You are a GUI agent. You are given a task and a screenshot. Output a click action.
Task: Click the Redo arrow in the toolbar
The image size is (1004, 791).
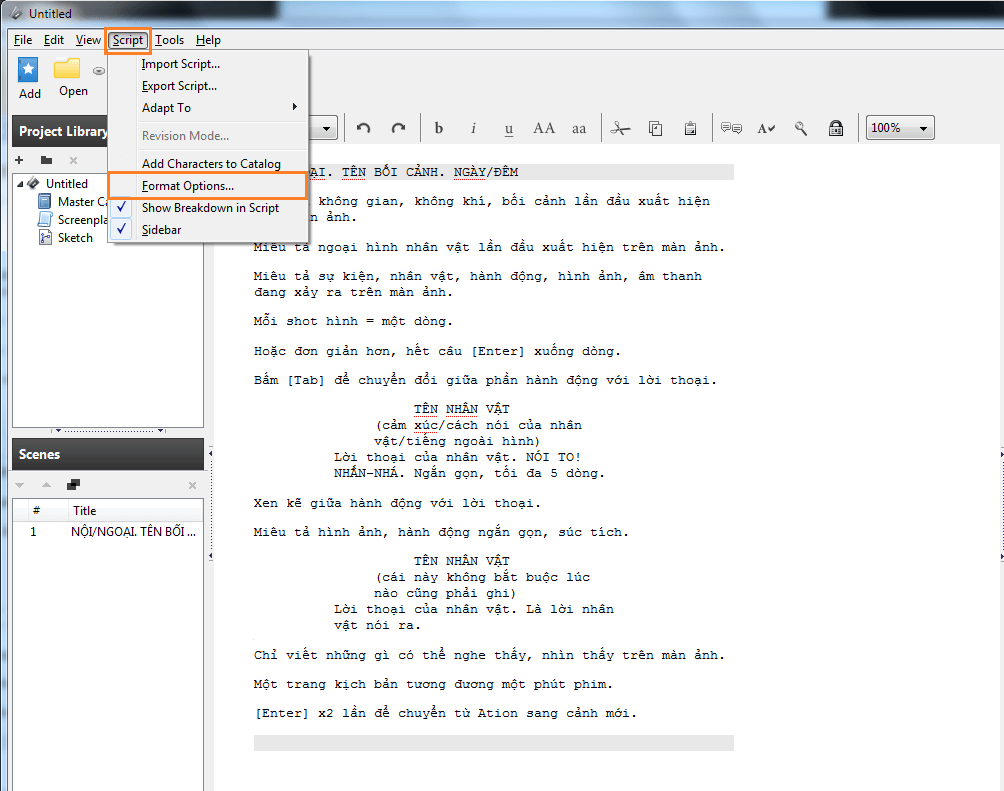pyautogui.click(x=398, y=128)
